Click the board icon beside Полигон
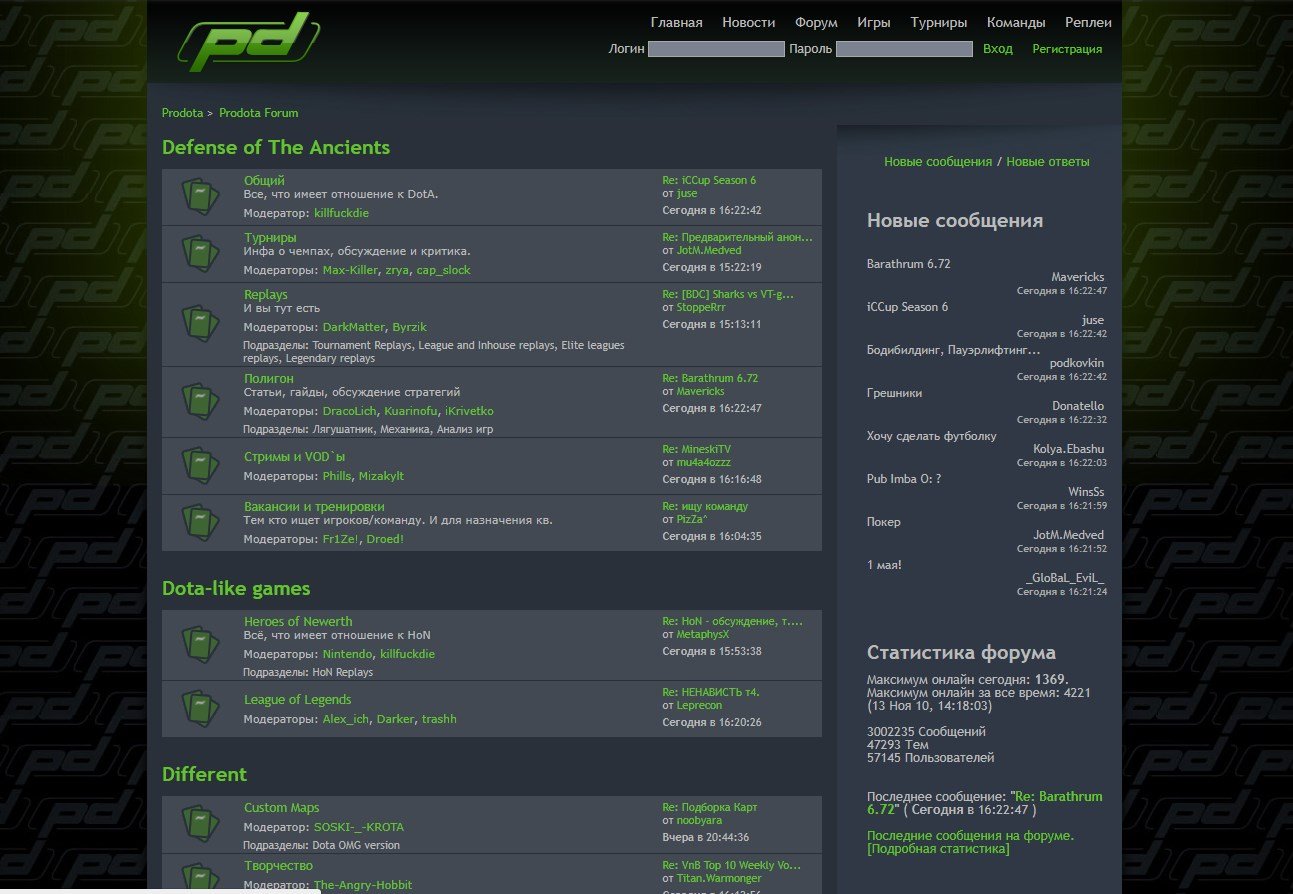Viewport: 1293px width, 894px height. 201,401
